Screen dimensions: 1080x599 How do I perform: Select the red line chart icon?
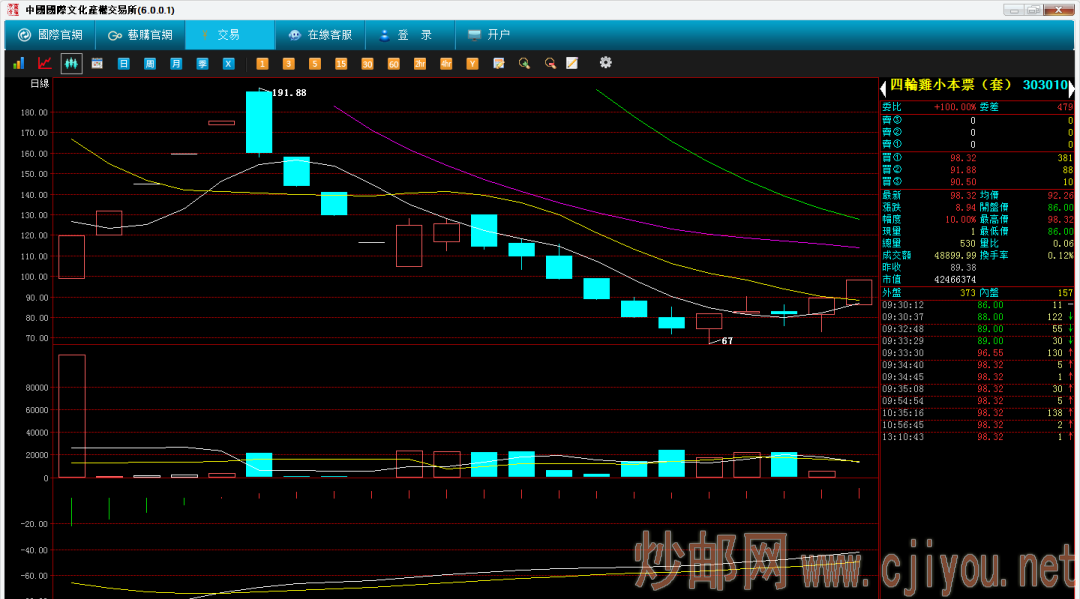pyautogui.click(x=45, y=63)
